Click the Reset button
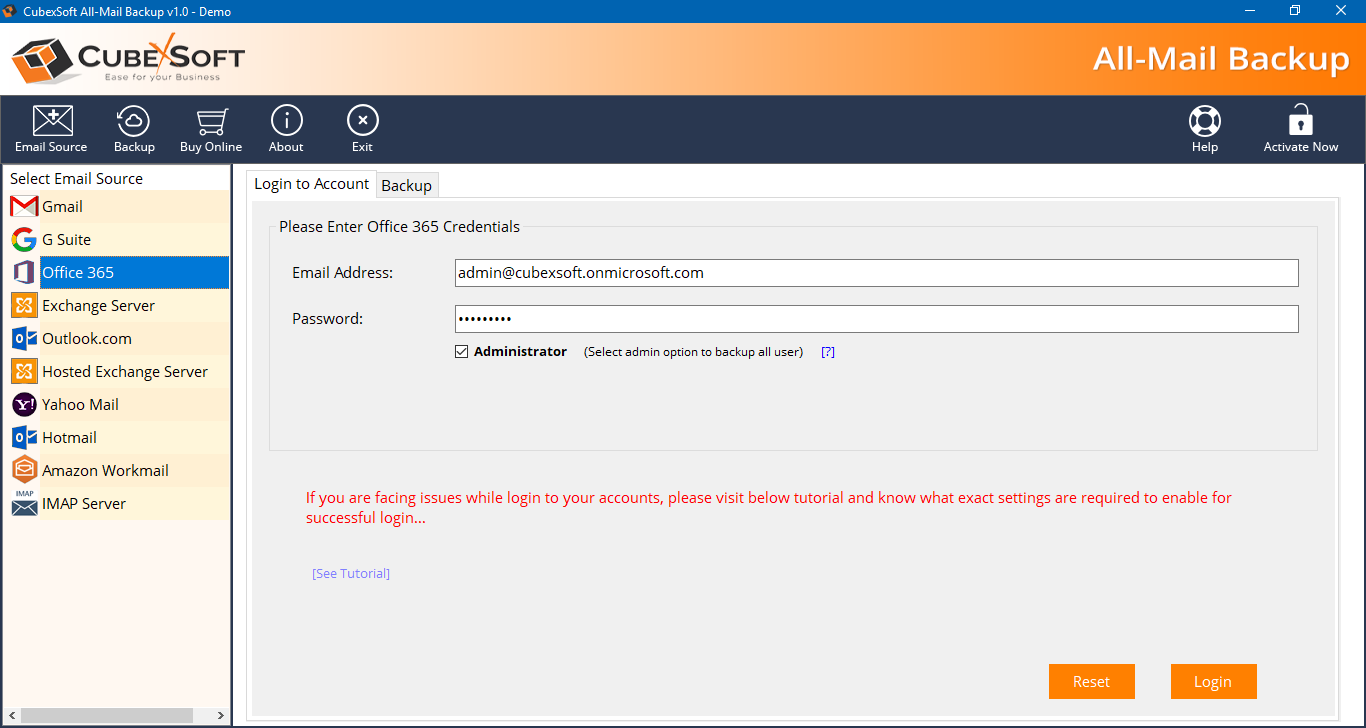1366x728 pixels. [1091, 682]
